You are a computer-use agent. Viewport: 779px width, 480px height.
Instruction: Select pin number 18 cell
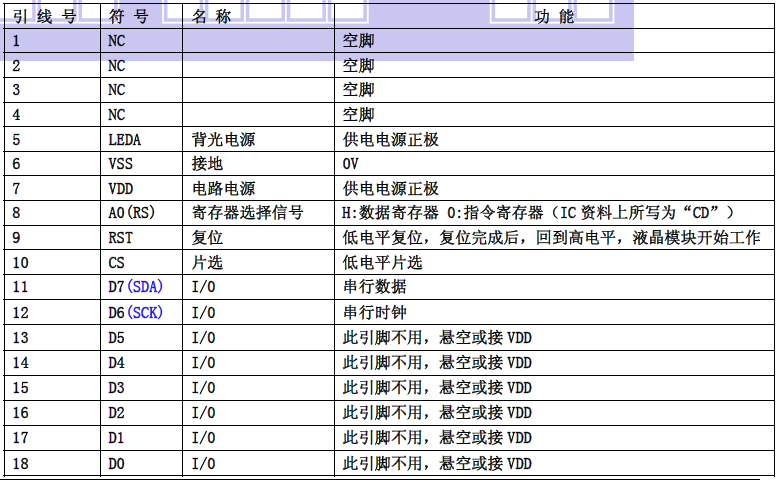(21, 463)
